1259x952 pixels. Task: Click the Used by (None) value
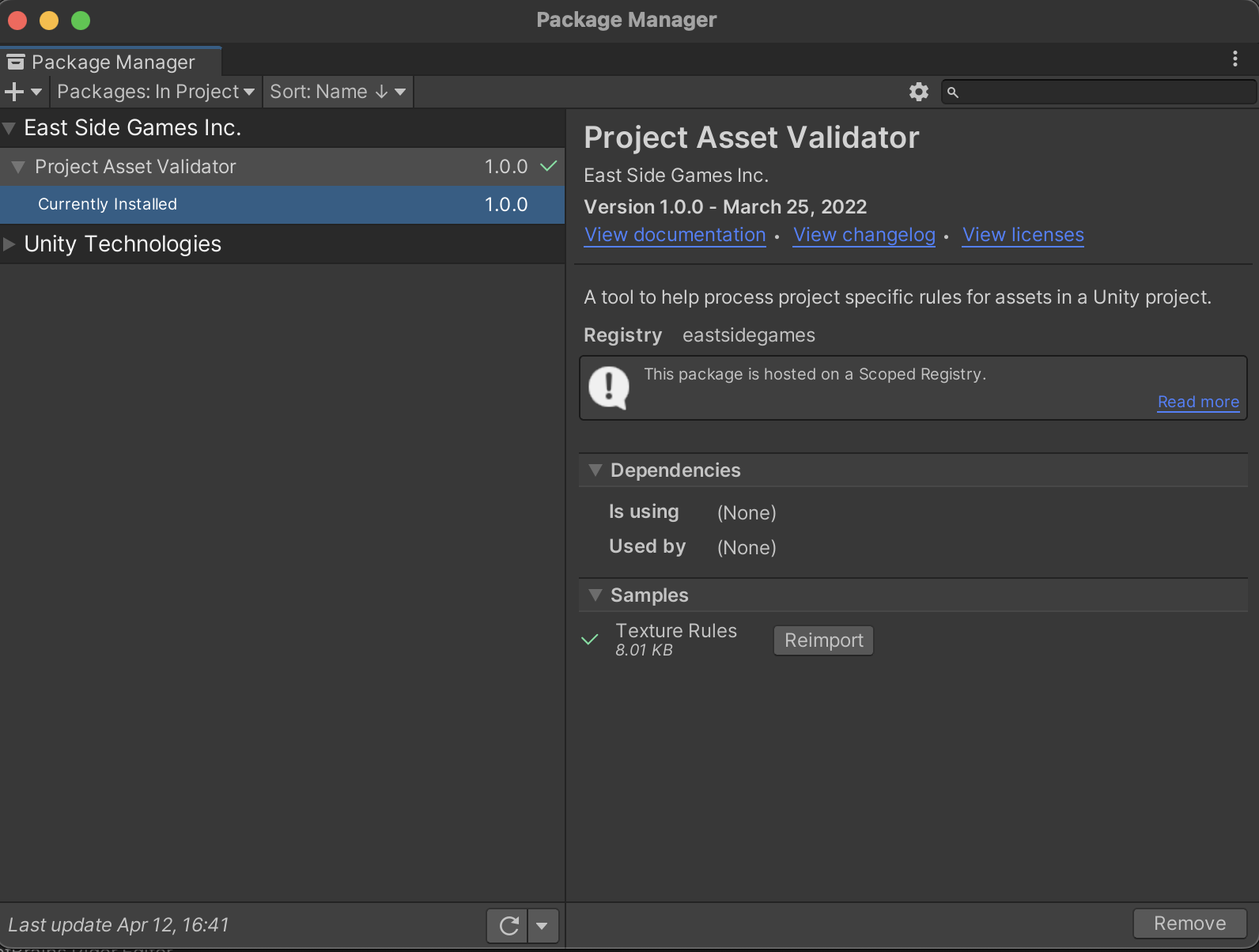[747, 548]
